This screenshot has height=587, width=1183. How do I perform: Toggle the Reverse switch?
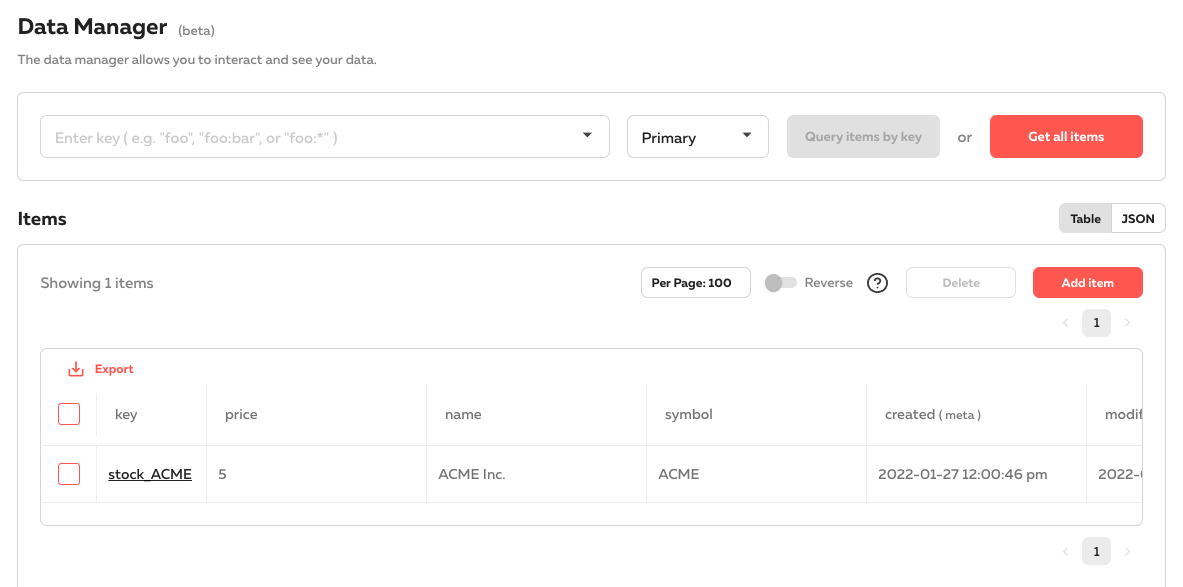click(x=779, y=282)
